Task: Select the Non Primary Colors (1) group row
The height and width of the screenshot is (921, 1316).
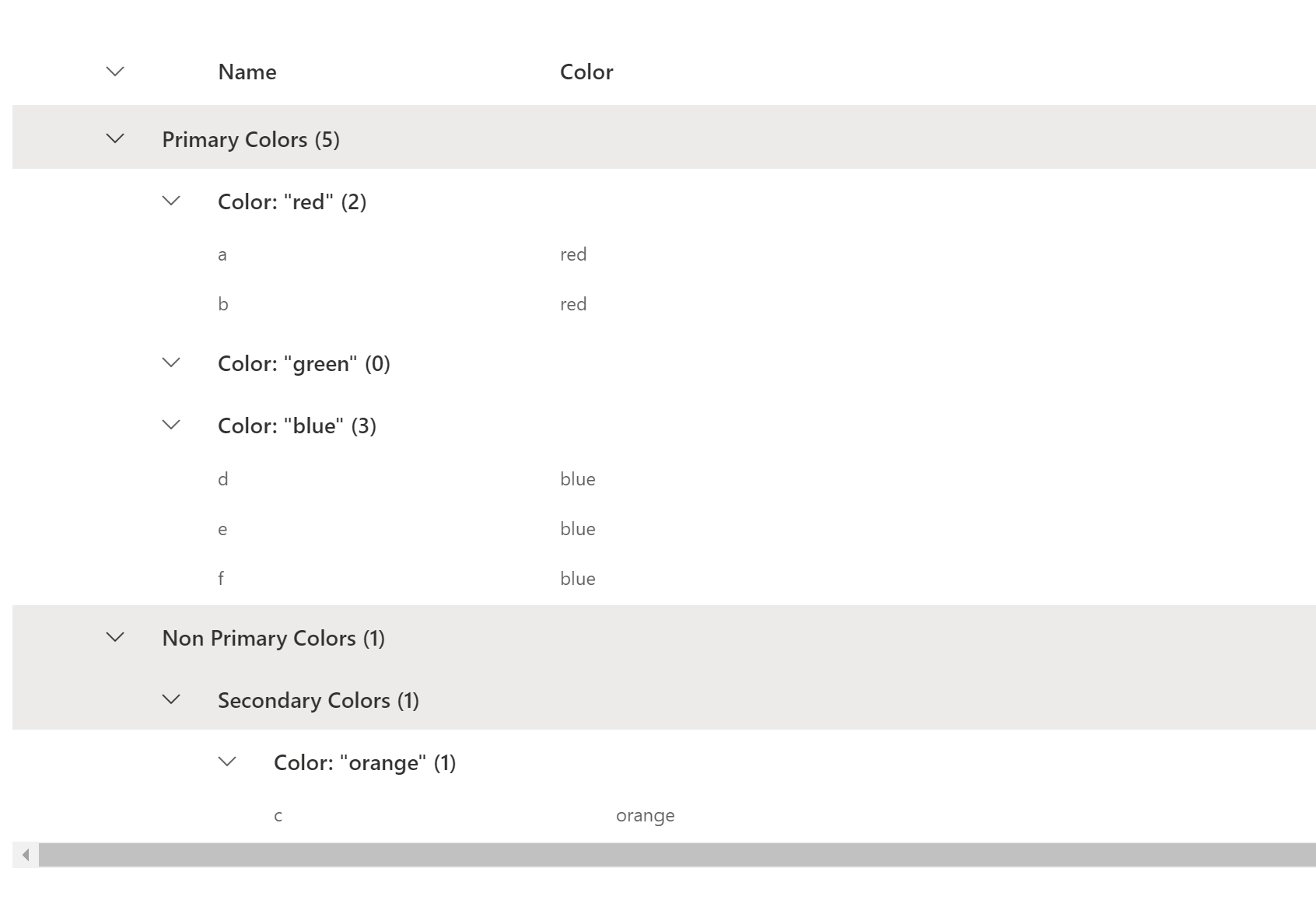Action: point(274,637)
